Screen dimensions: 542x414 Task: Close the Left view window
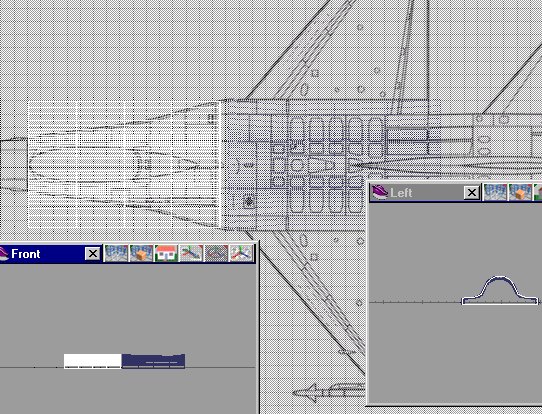click(472, 192)
